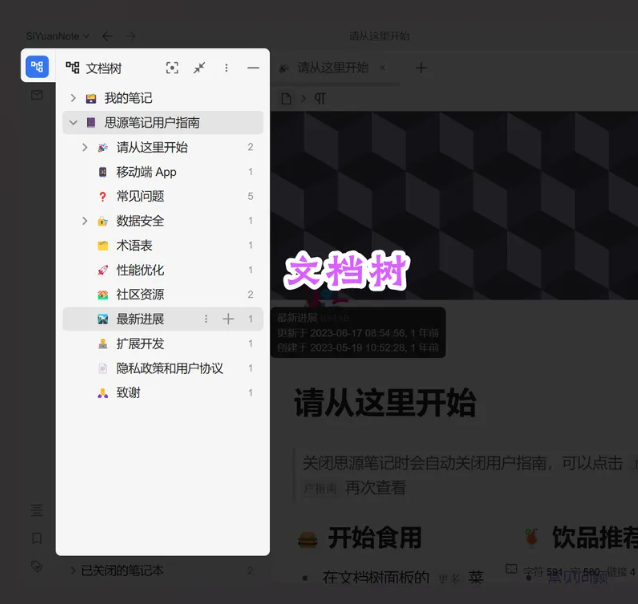The height and width of the screenshot is (604, 638).
Task: Select the 最新进展 document
Action: tap(163, 319)
